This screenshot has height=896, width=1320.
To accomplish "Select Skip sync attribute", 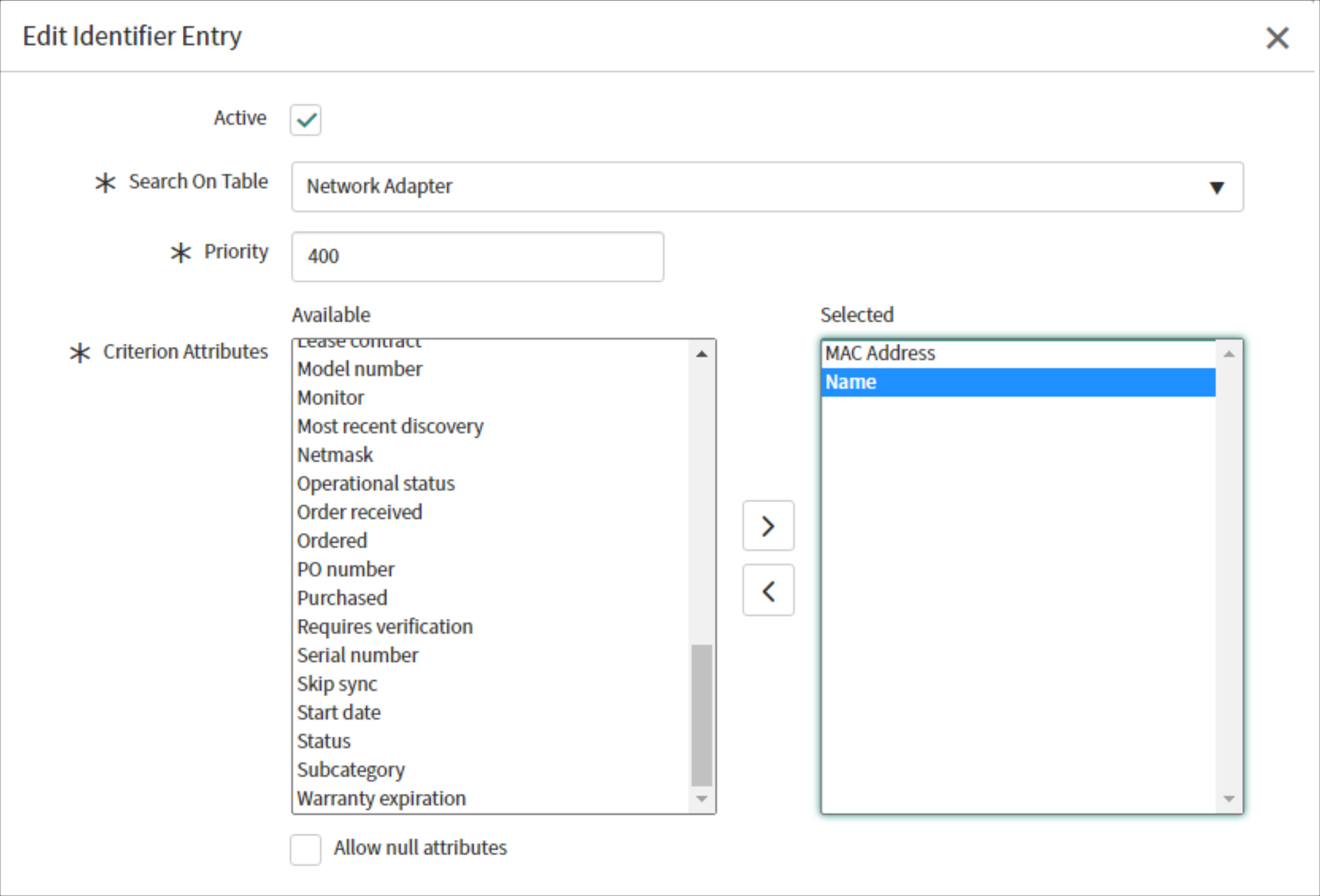I will click(x=492, y=684).
